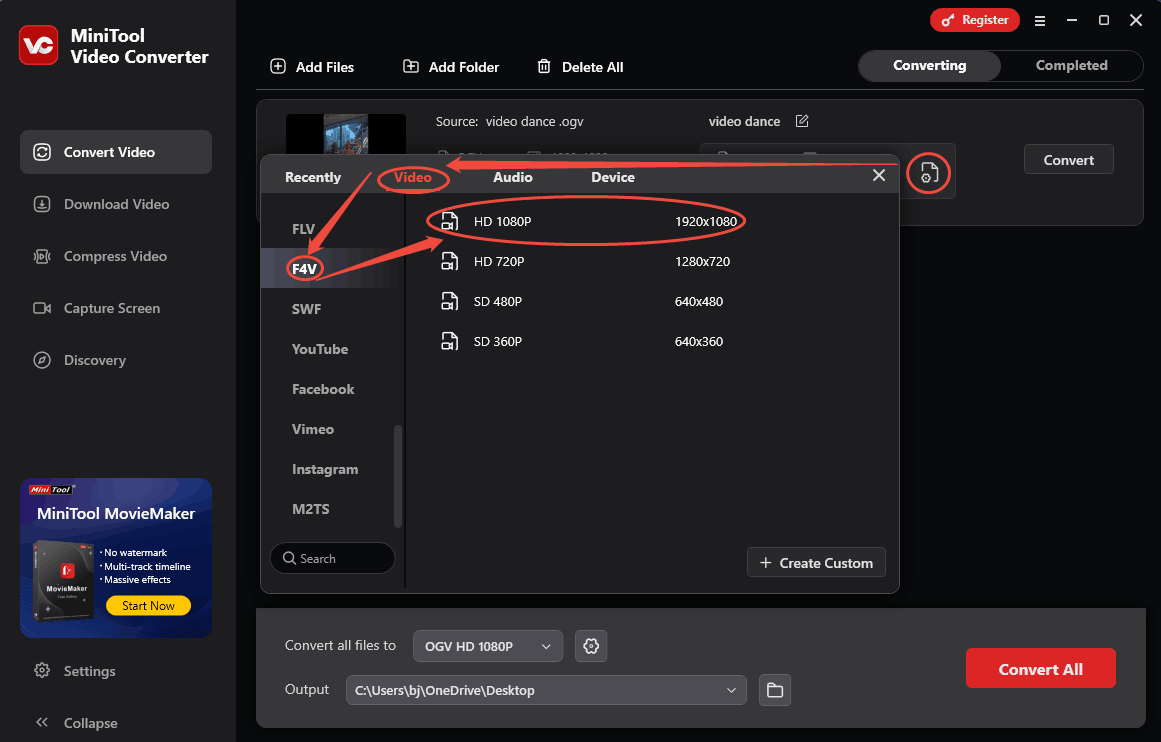This screenshot has width=1161, height=742.
Task: Open Compress Video in sidebar
Action: point(116,256)
